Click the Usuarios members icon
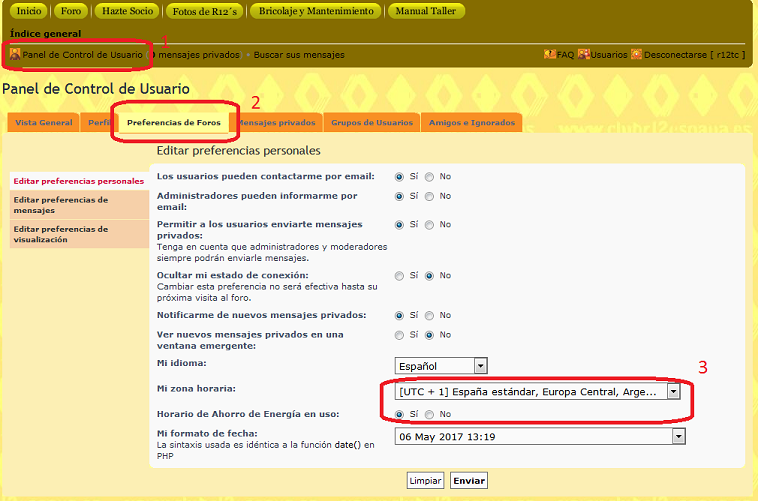Screen dimensions: 758x501 pos(583,54)
